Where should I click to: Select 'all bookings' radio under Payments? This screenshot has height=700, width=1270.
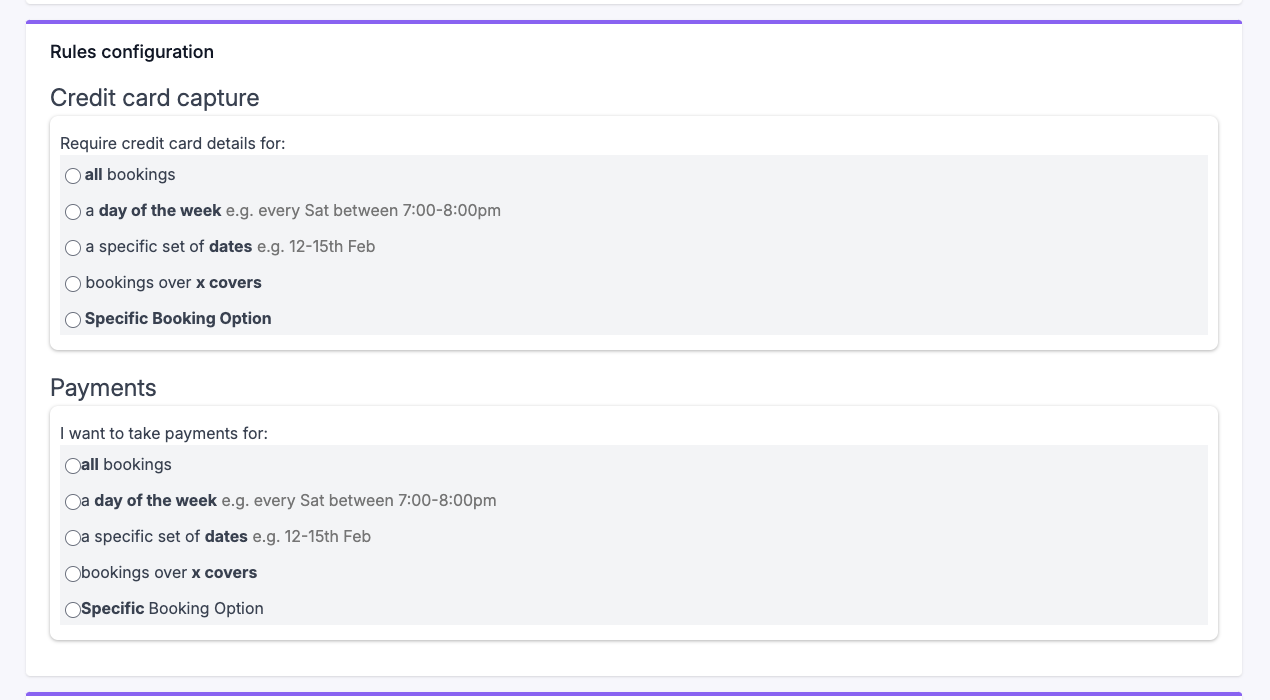73,466
